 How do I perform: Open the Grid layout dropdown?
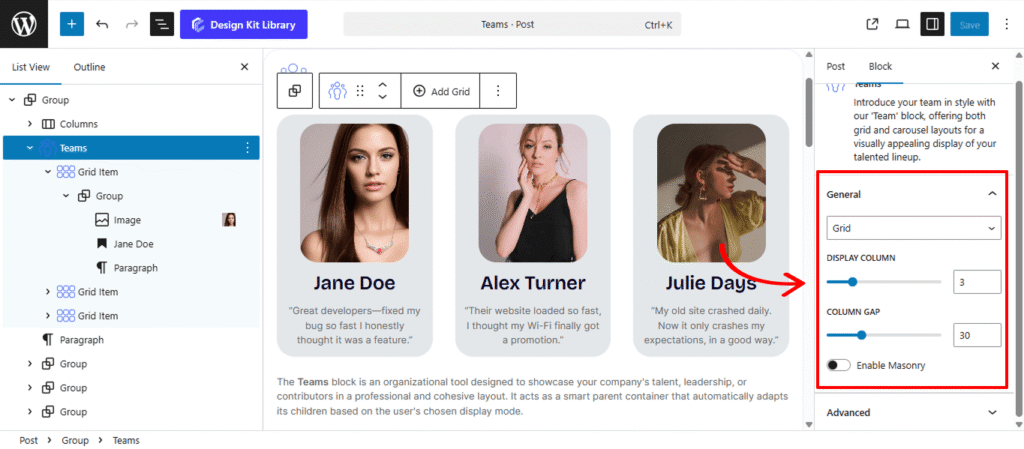tap(914, 228)
